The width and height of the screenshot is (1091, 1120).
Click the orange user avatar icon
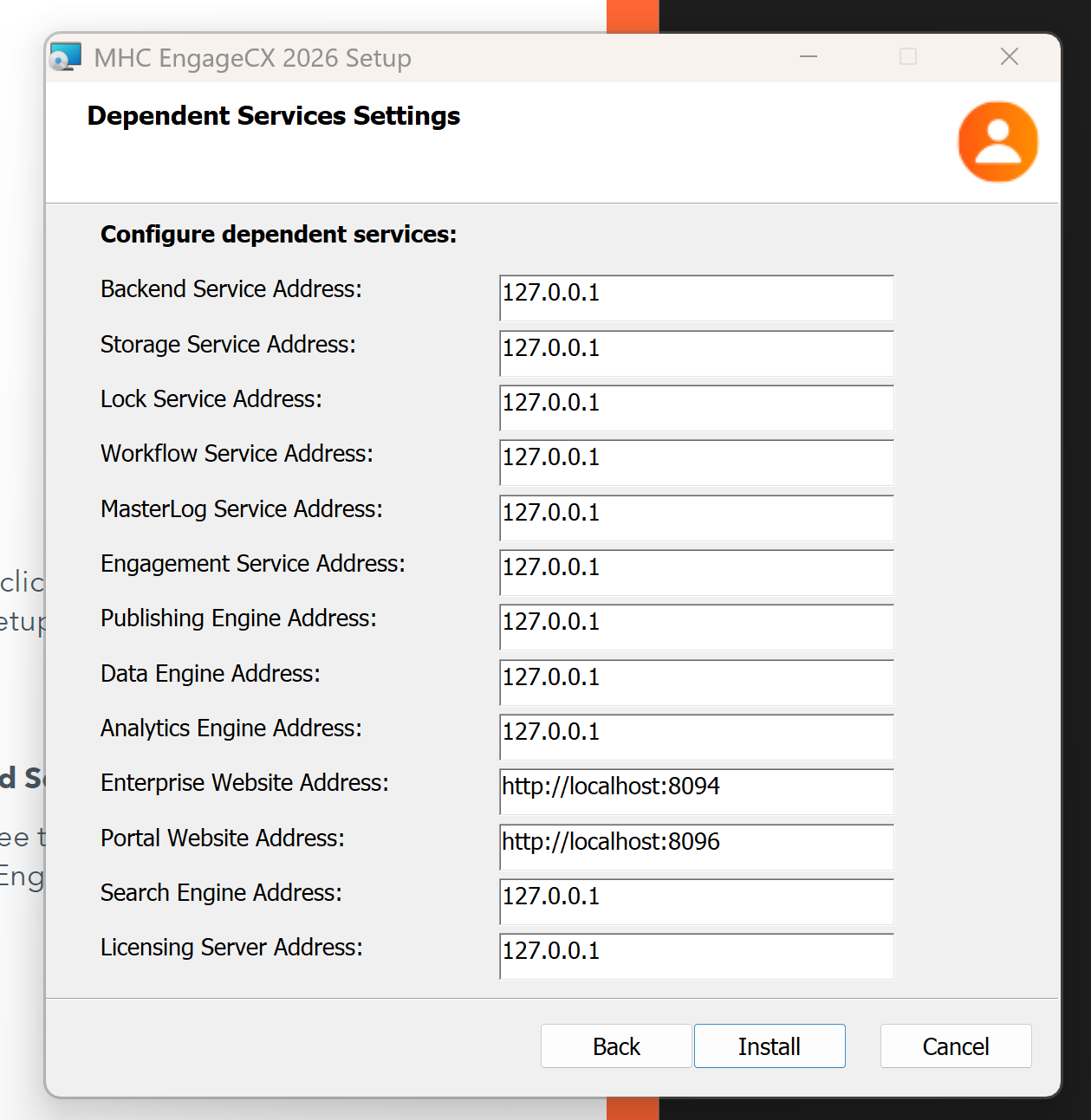point(998,142)
